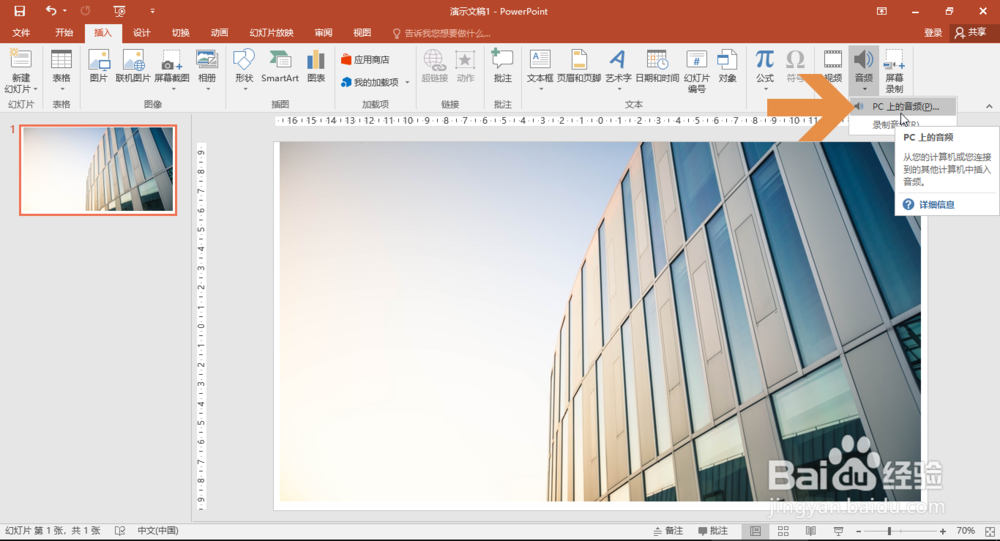Click the Share (共享) button
This screenshot has height=541, width=1000.
970,33
